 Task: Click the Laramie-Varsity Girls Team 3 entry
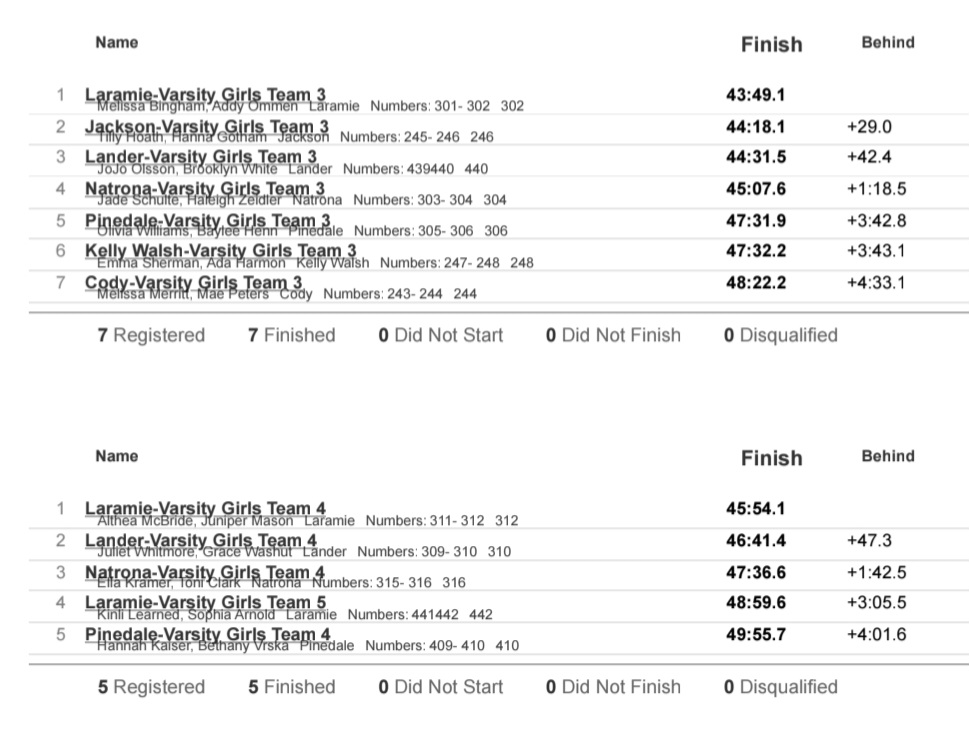[x=205, y=95]
